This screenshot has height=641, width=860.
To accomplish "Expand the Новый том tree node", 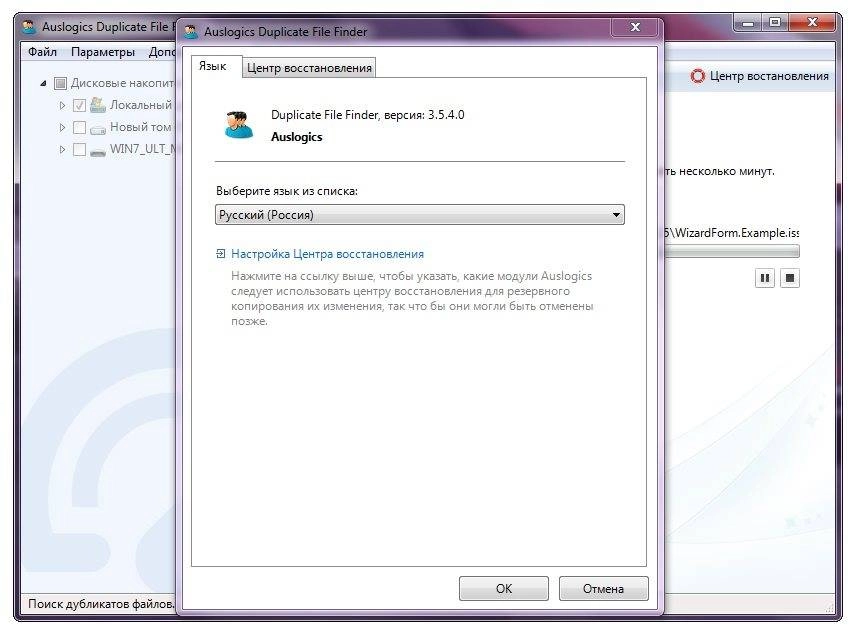I will click(62, 127).
